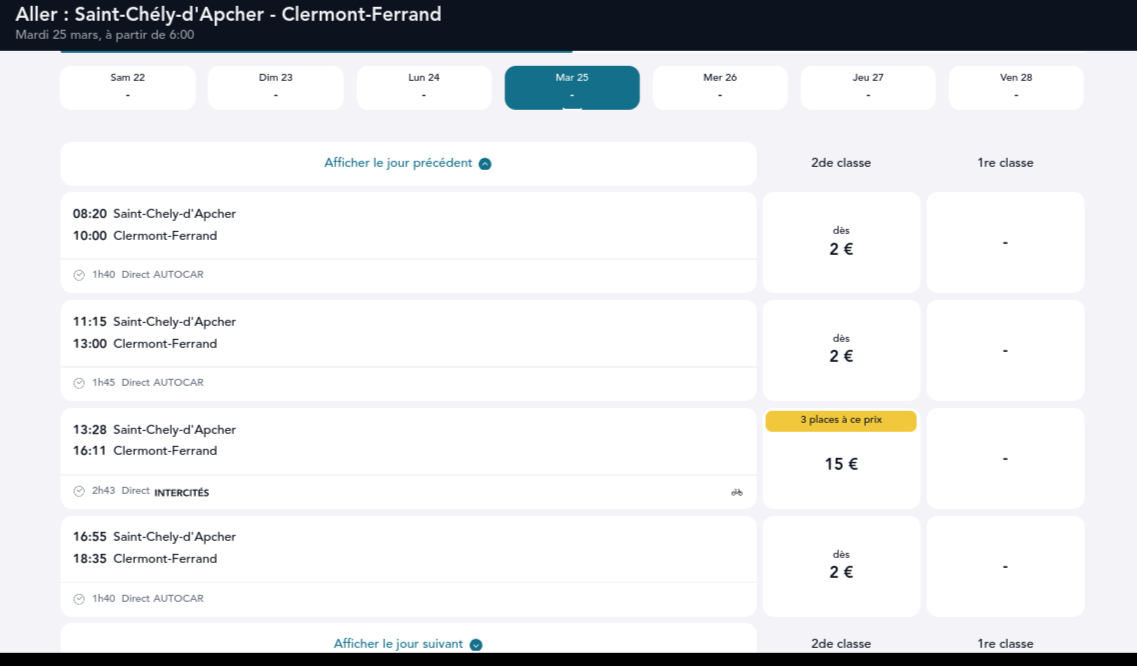Click the clock icon next to 2h43
Screen dimensions: 1137x666
[x=79, y=491]
